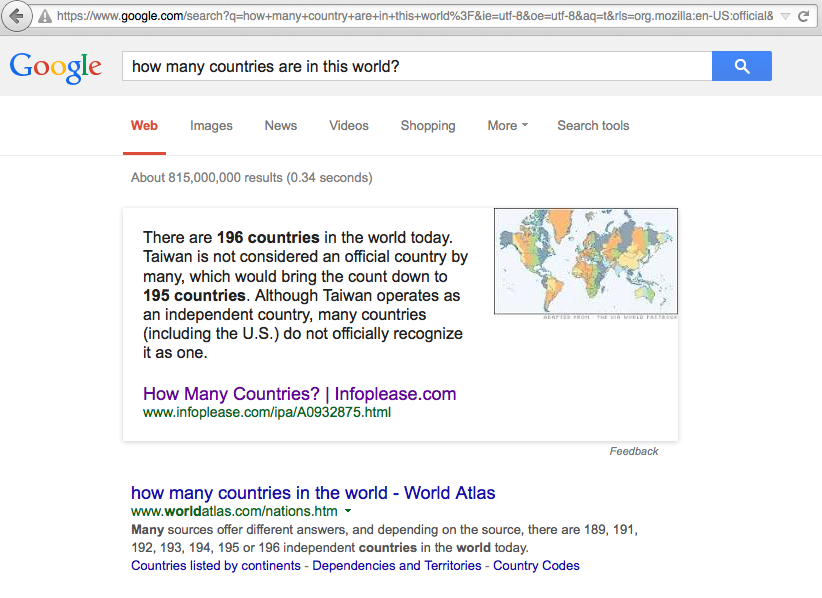This screenshot has height=598, width=822.
Task: Click the browser back arrow button
Action: 16,16
